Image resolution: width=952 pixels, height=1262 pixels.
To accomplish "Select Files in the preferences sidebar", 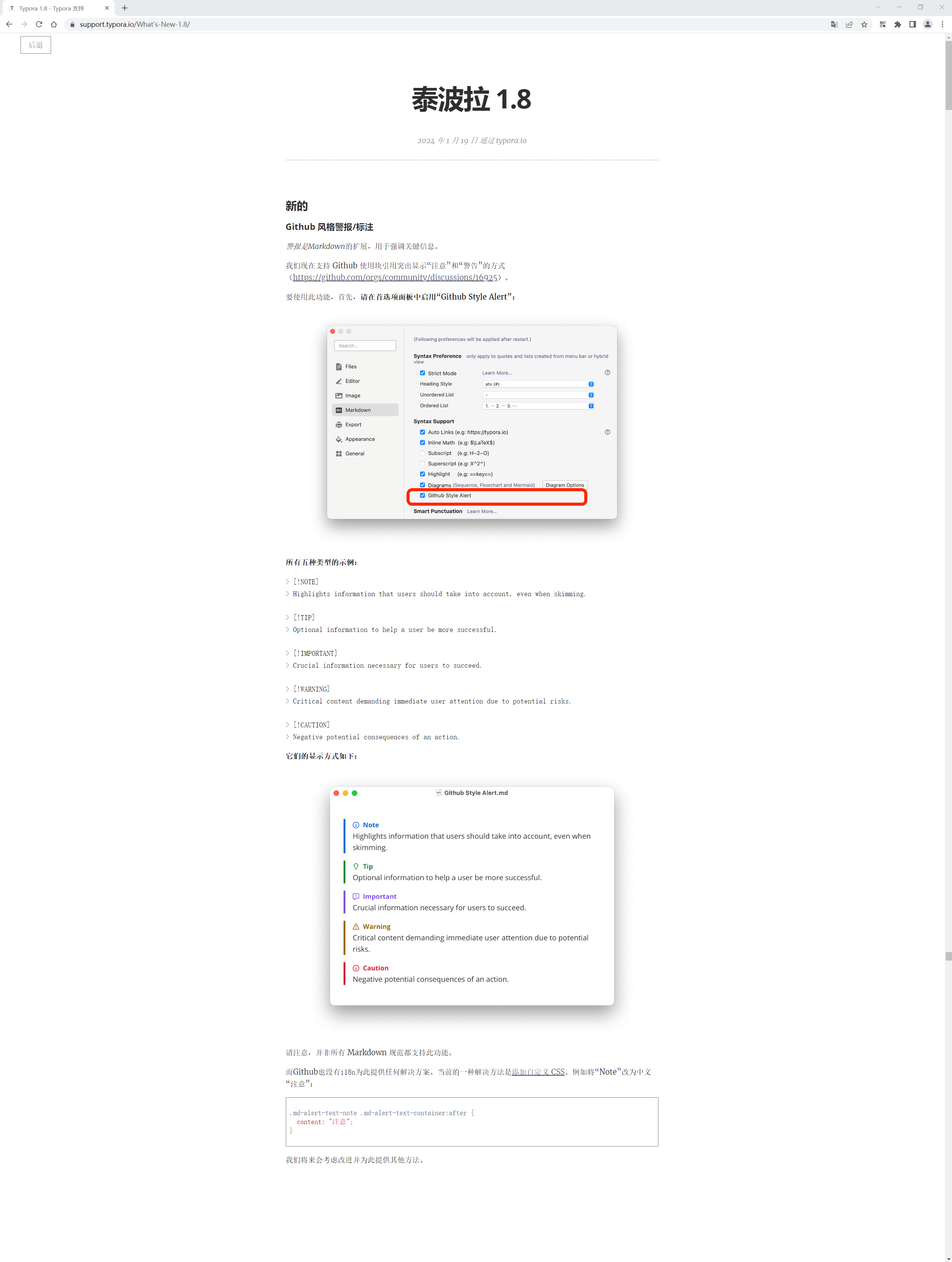I will (x=365, y=366).
